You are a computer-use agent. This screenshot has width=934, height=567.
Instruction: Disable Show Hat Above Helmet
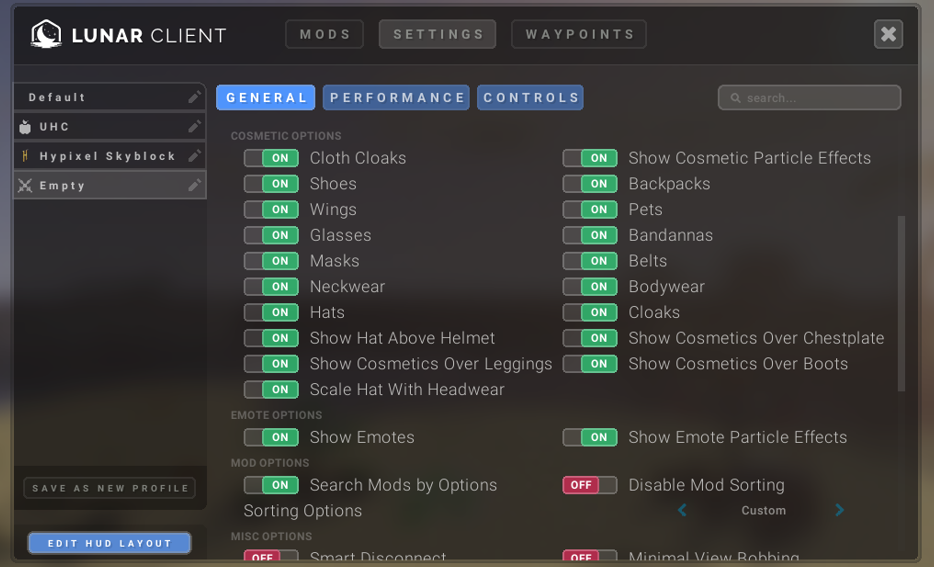coord(271,338)
